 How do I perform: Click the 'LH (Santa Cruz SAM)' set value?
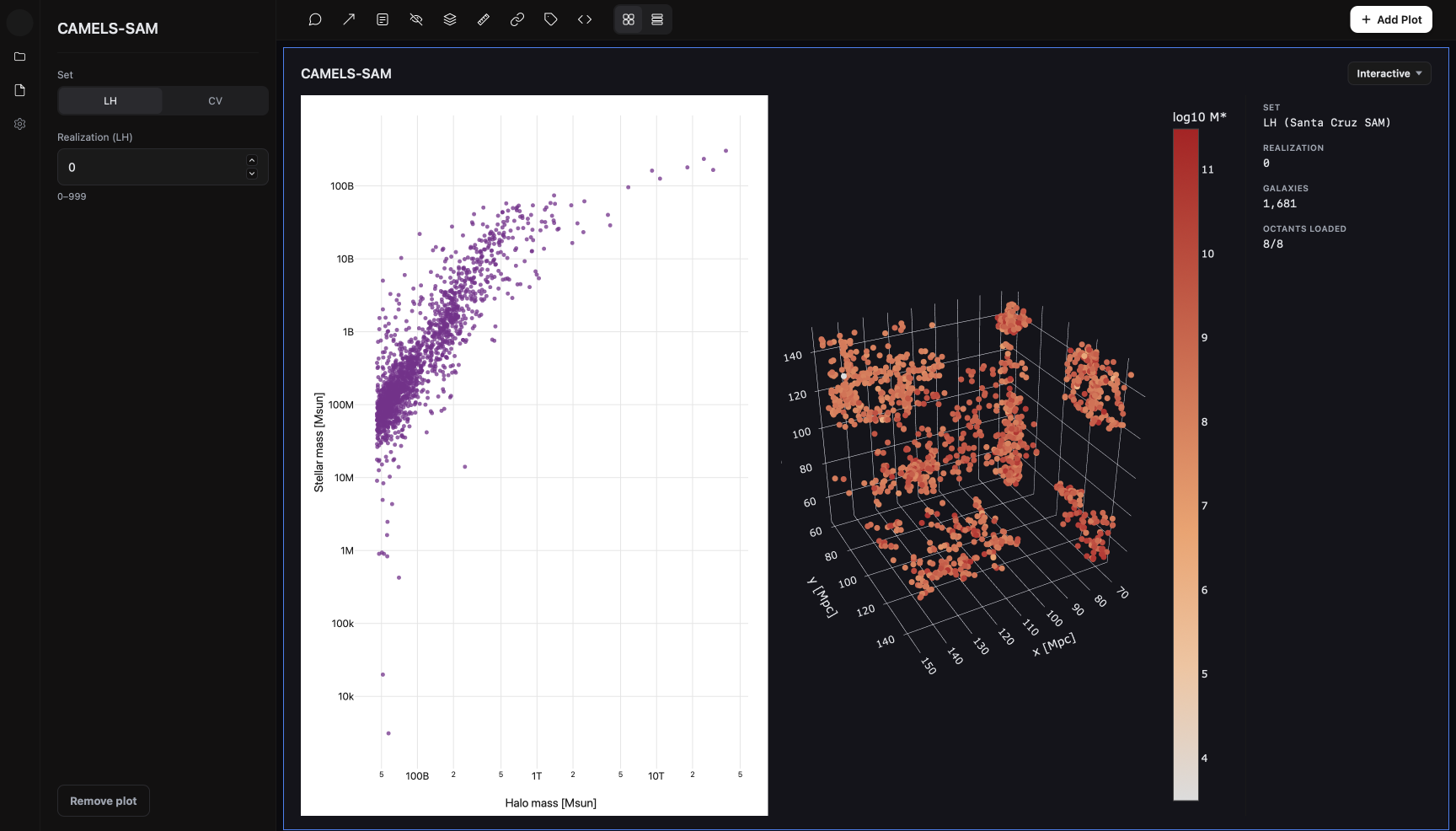click(x=1327, y=122)
